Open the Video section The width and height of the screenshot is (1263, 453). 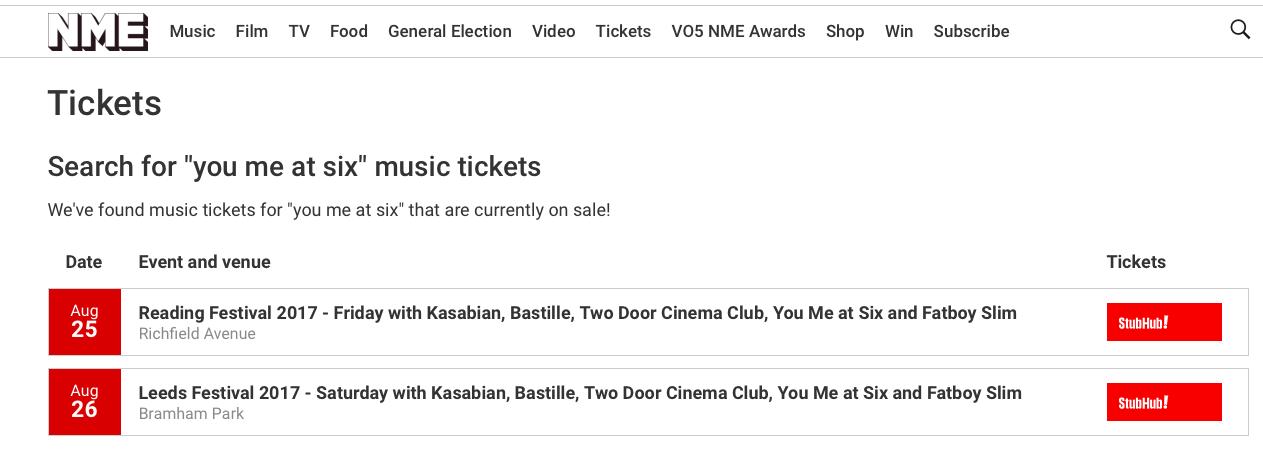[554, 31]
